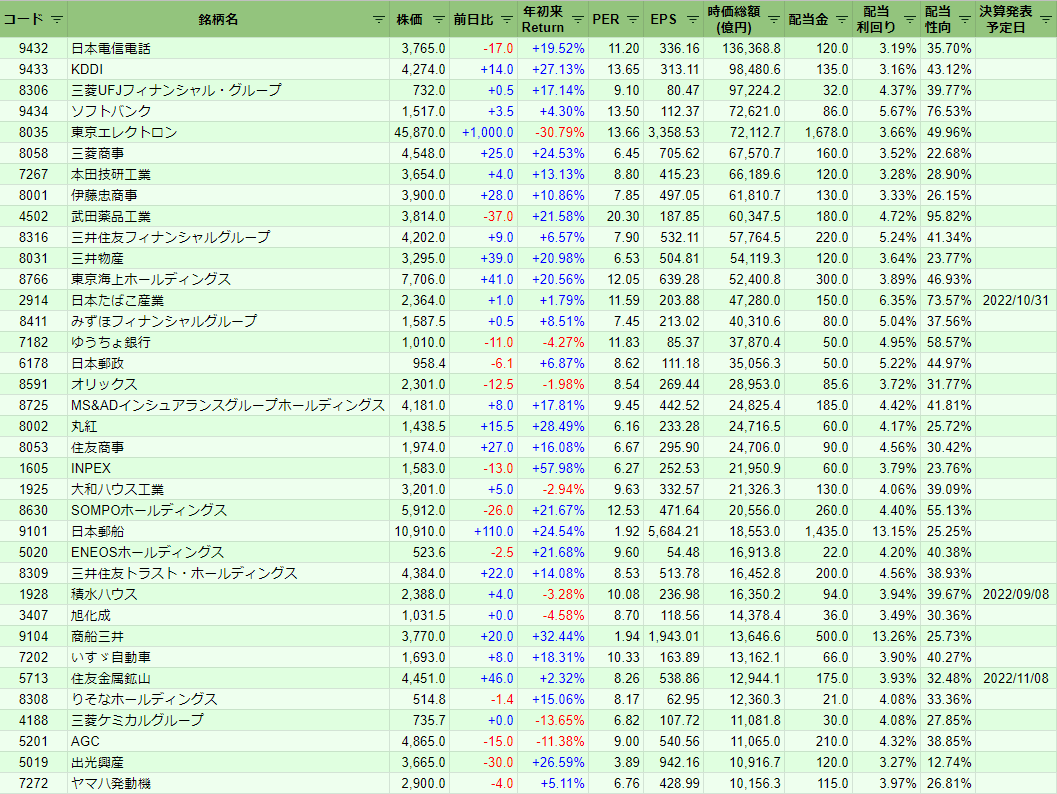Open the 配当利回り column filter dropdown
Viewport: 1057px width, 794px height.
tap(910, 20)
